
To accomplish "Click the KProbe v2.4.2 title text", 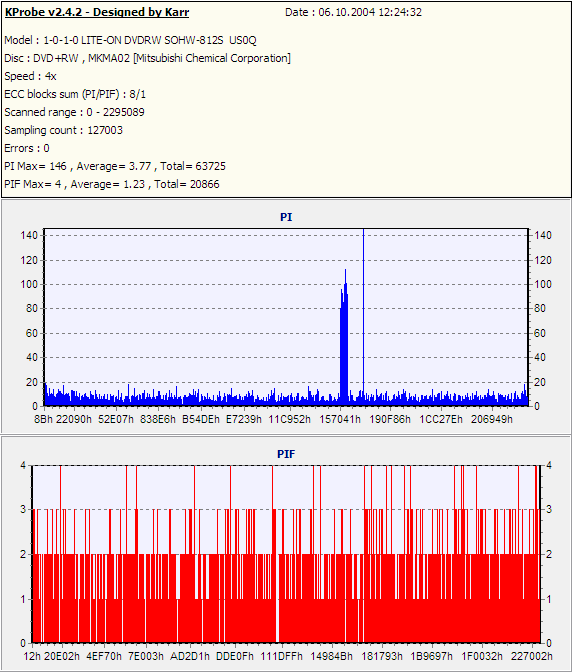I will coord(97,12).
